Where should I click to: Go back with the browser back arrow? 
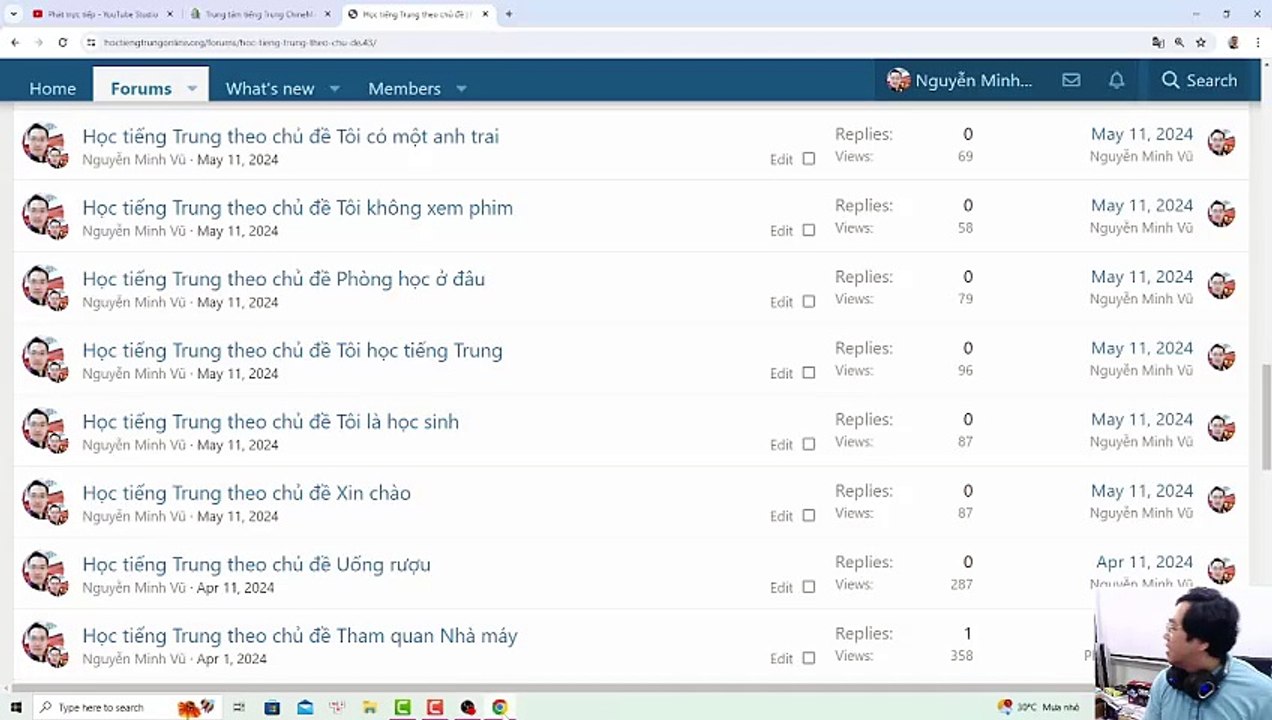(15, 43)
